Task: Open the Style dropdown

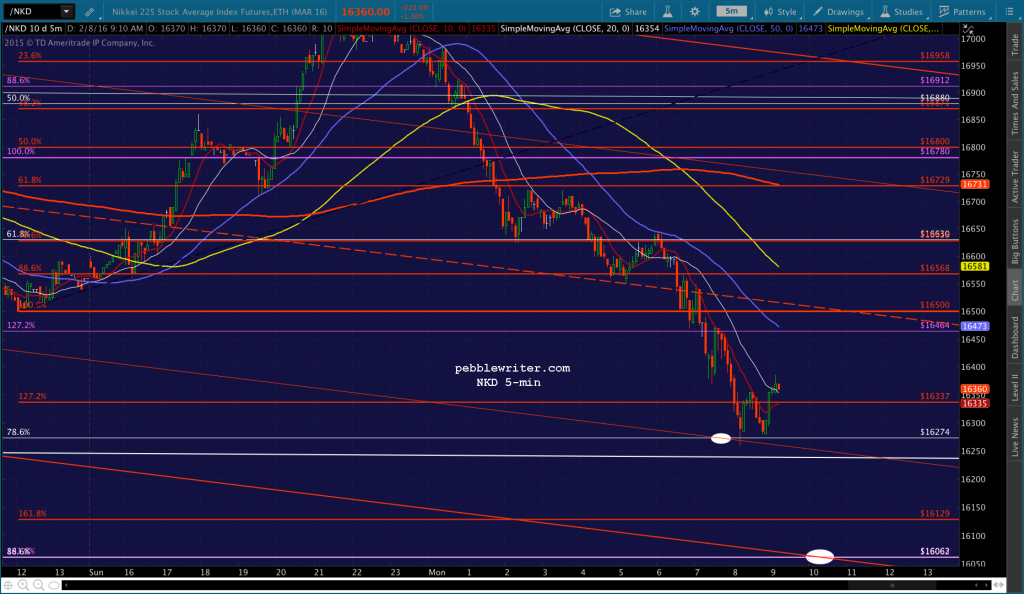Action: coord(780,12)
